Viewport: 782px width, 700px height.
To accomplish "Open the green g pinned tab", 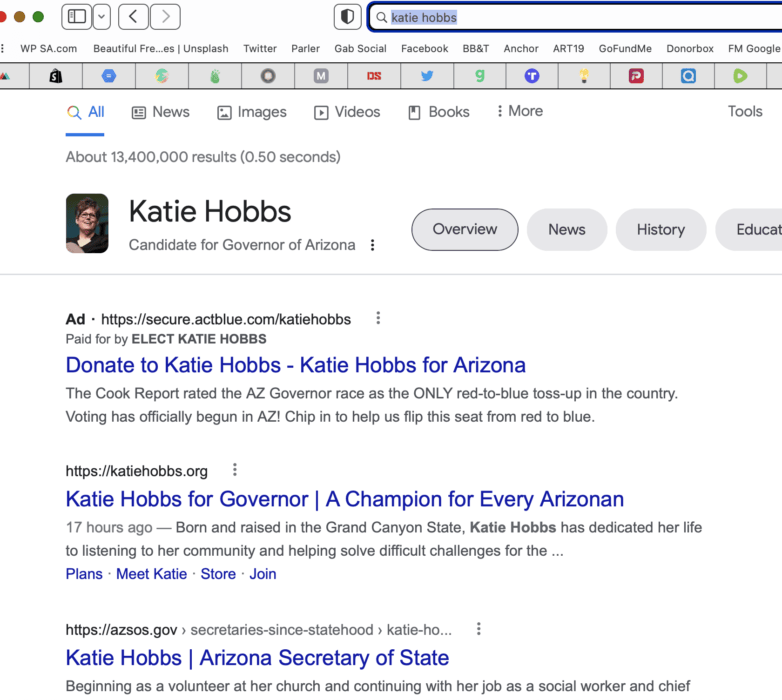I will [x=480, y=76].
